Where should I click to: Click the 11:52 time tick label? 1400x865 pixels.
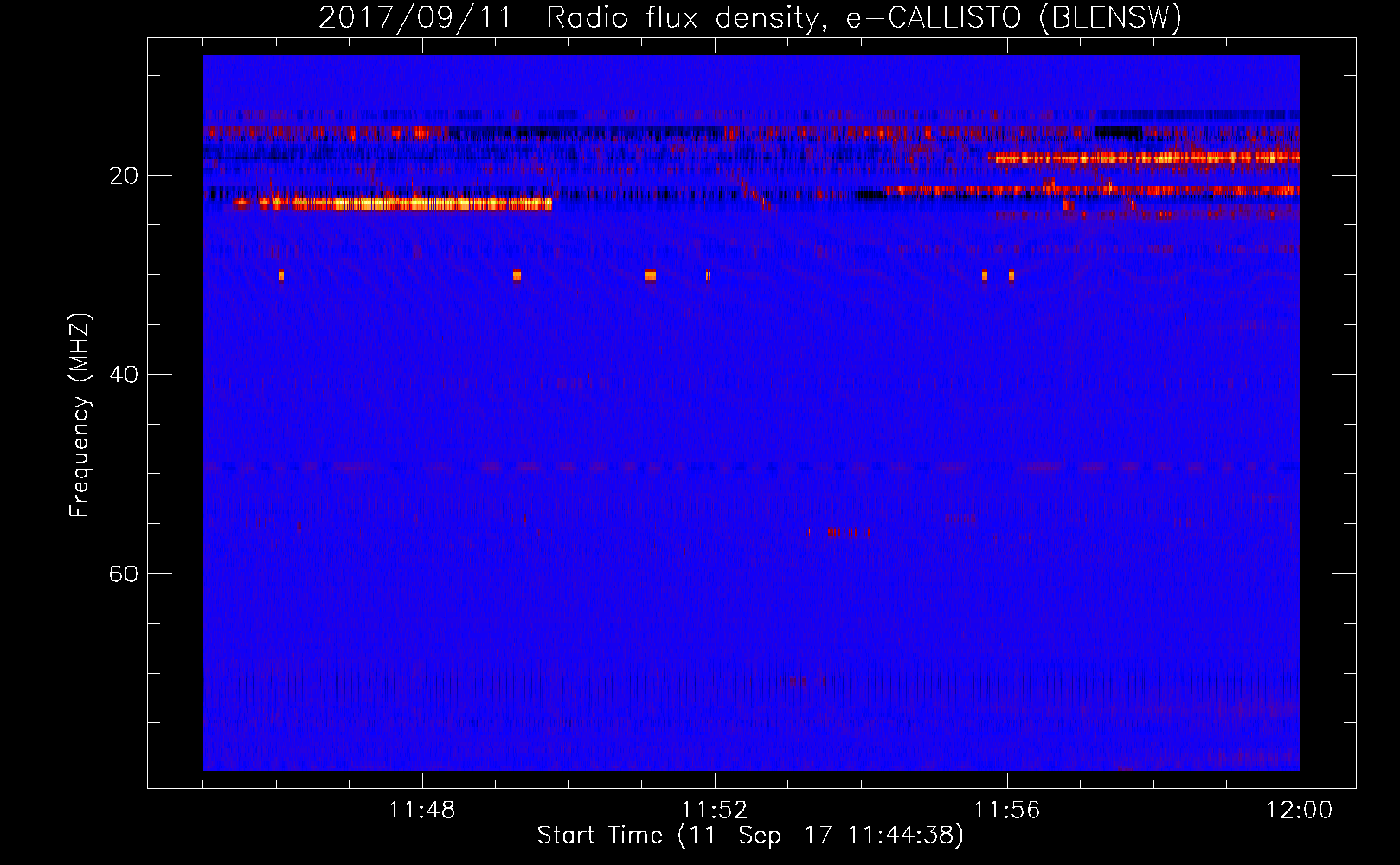(714, 811)
